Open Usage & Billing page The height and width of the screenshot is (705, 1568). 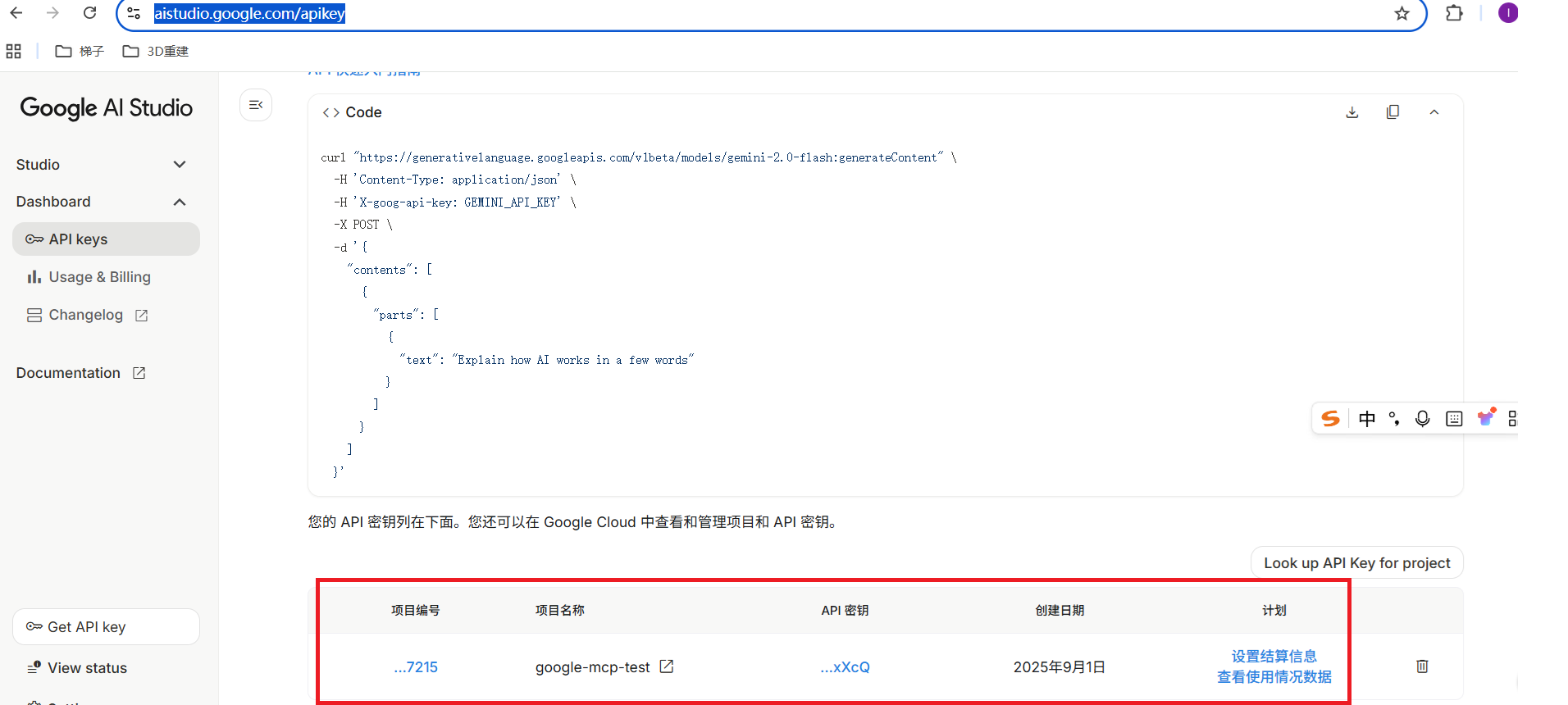99,277
